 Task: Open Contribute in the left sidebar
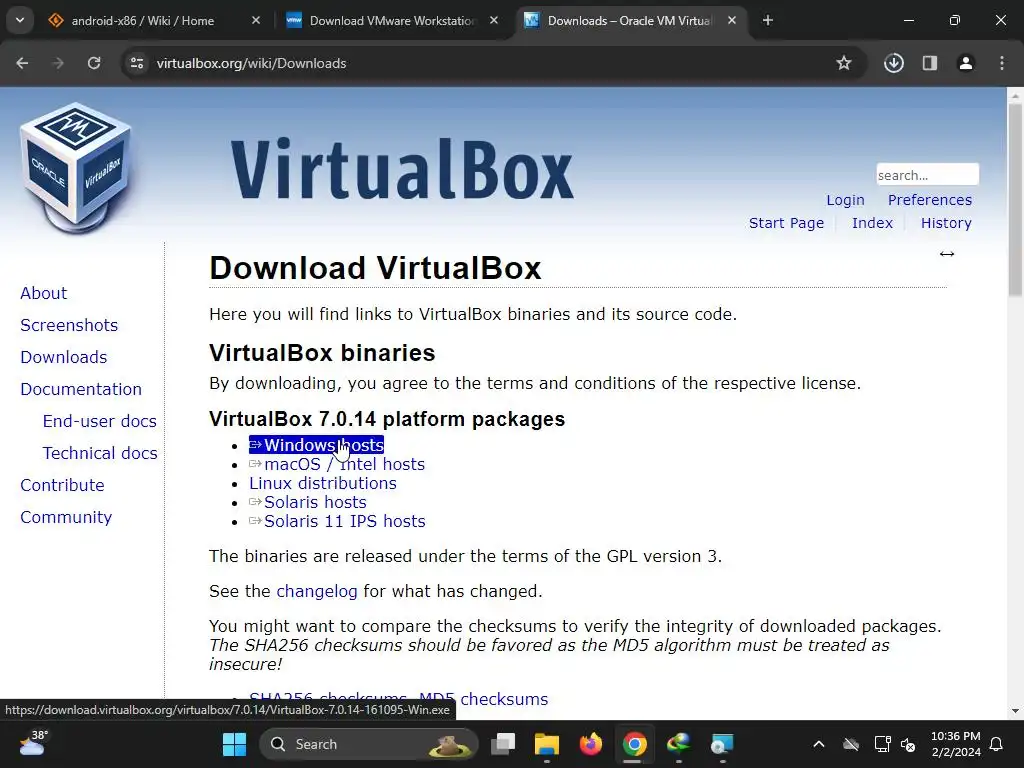(63, 485)
